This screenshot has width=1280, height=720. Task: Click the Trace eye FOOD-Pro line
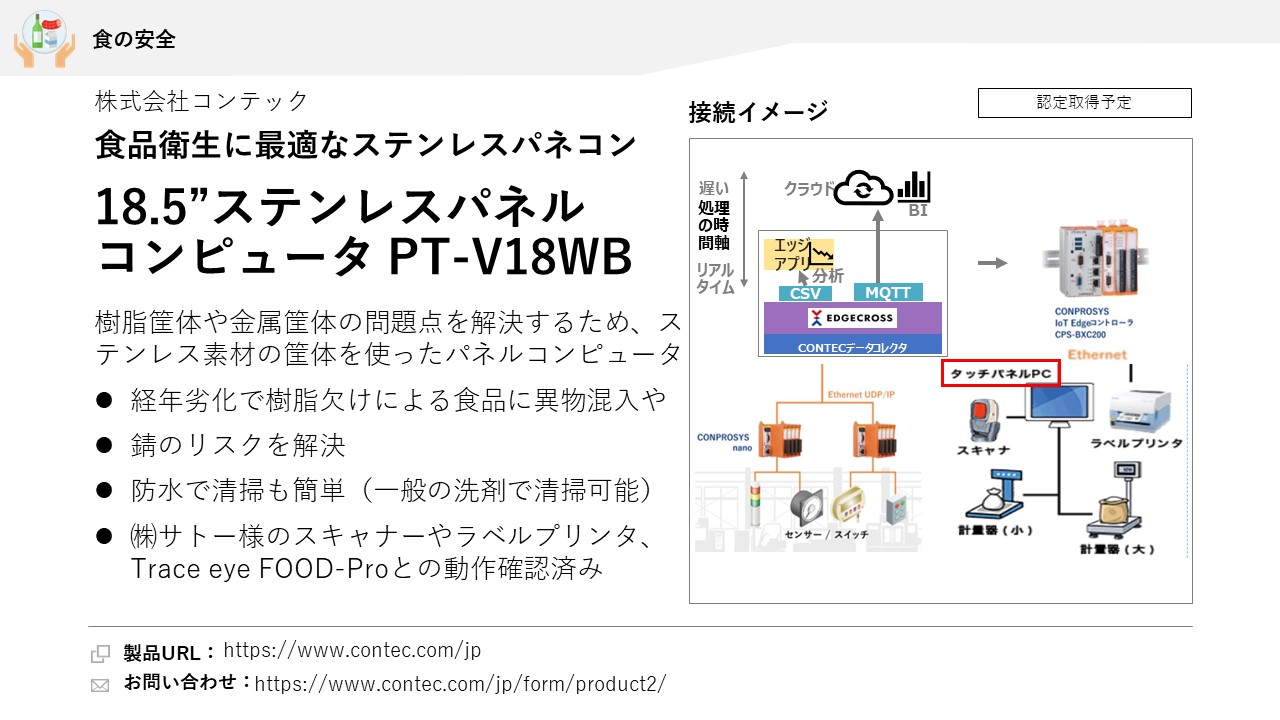coord(367,569)
